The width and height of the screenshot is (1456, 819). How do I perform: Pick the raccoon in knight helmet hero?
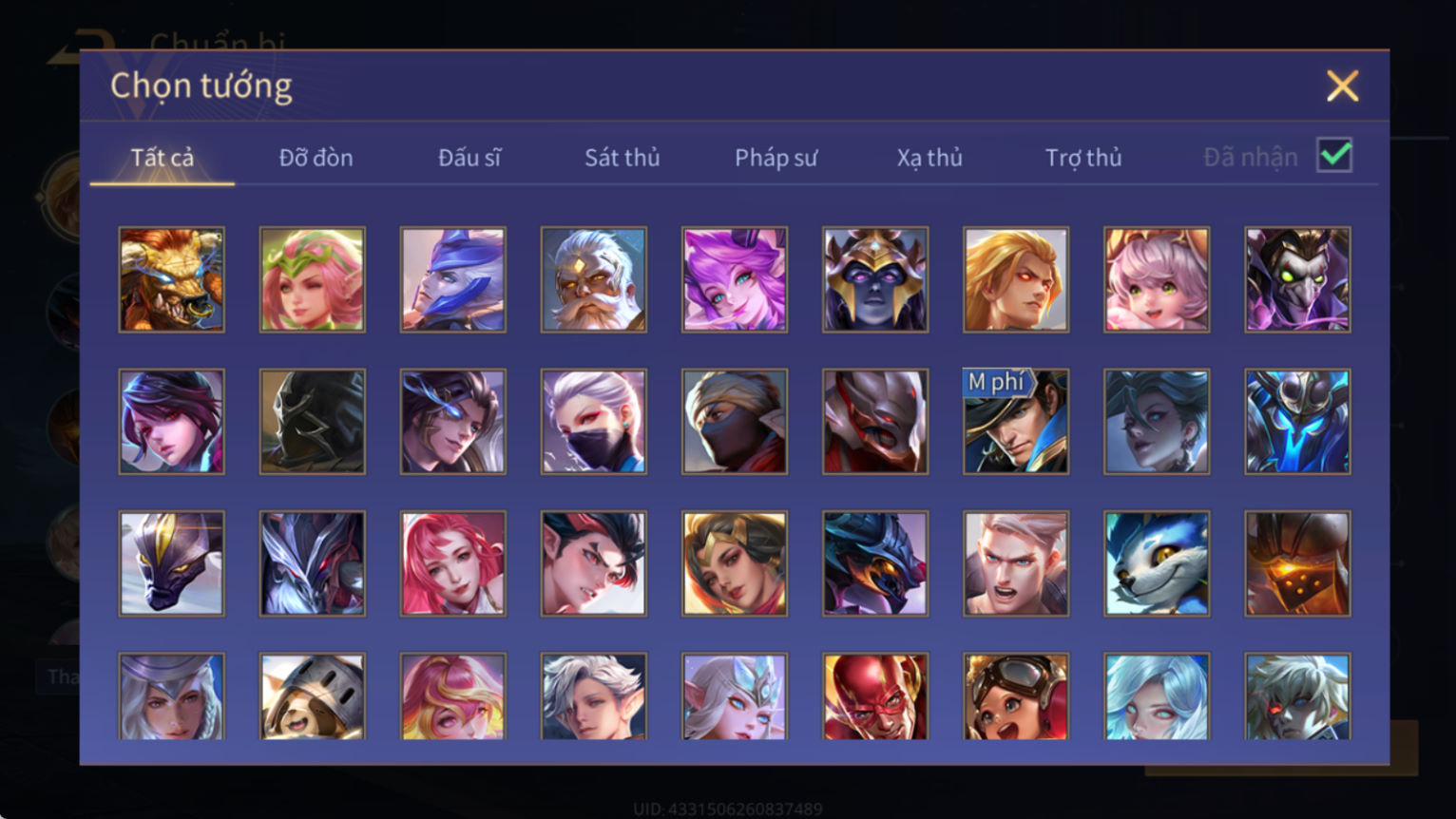[x=313, y=696]
